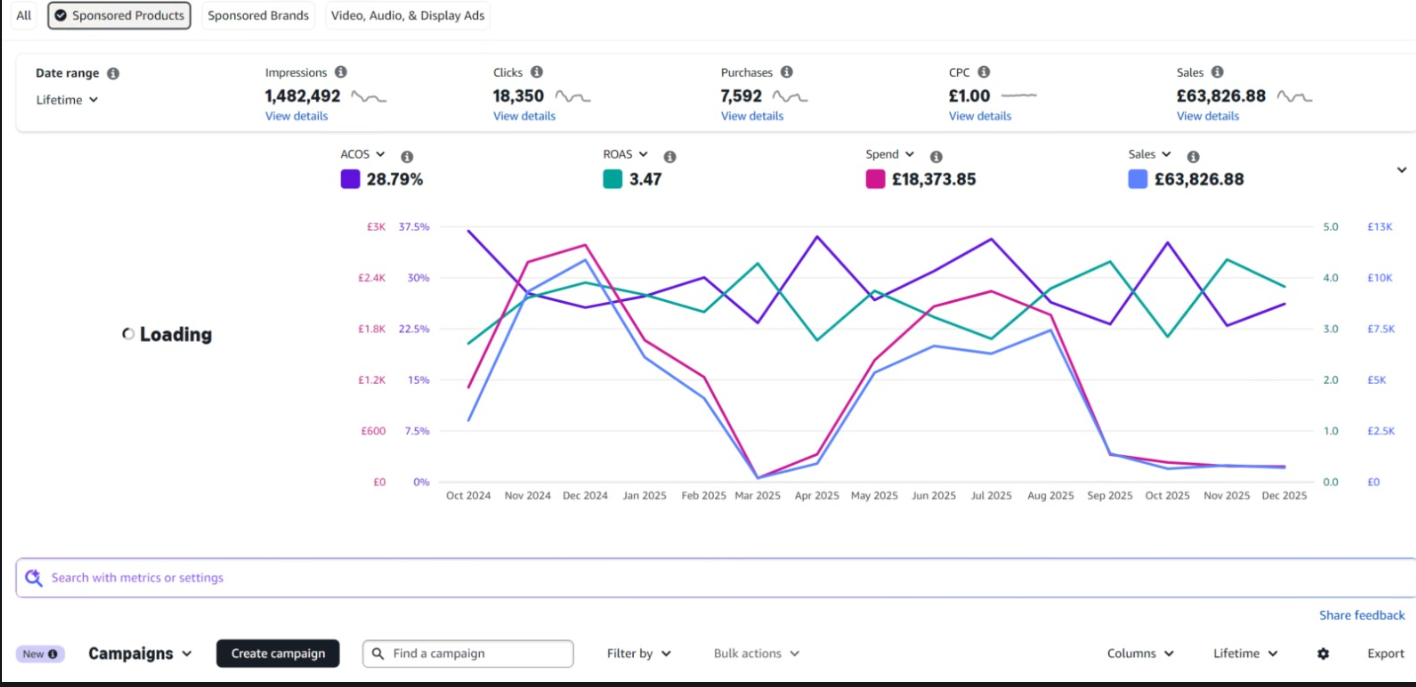
Task: Click the purple ACOS color swatch
Action: click(350, 179)
